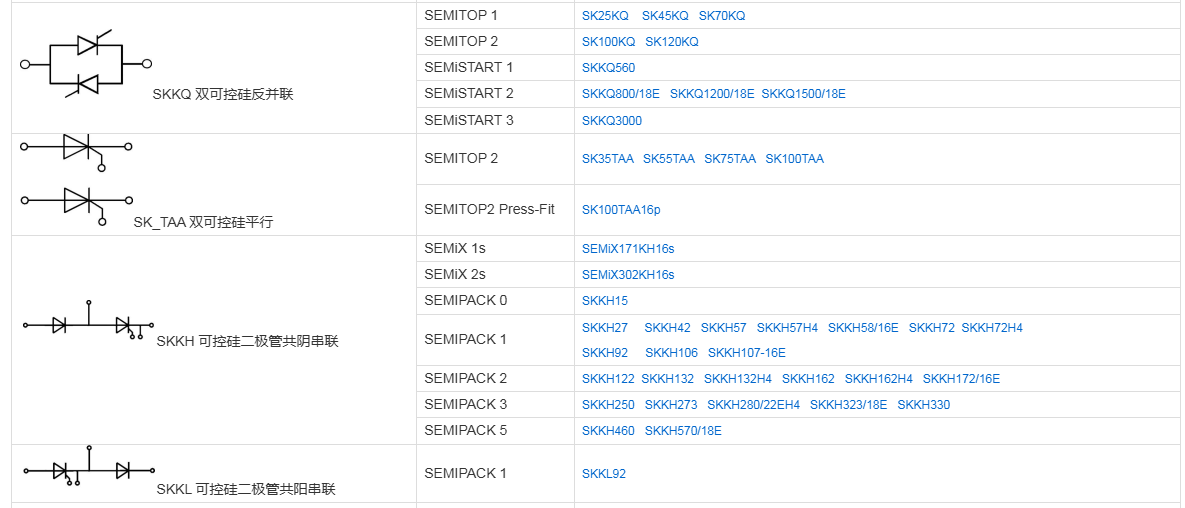The height and width of the screenshot is (508, 1185).
Task: Open the SK75TAA product link
Action: point(730,159)
